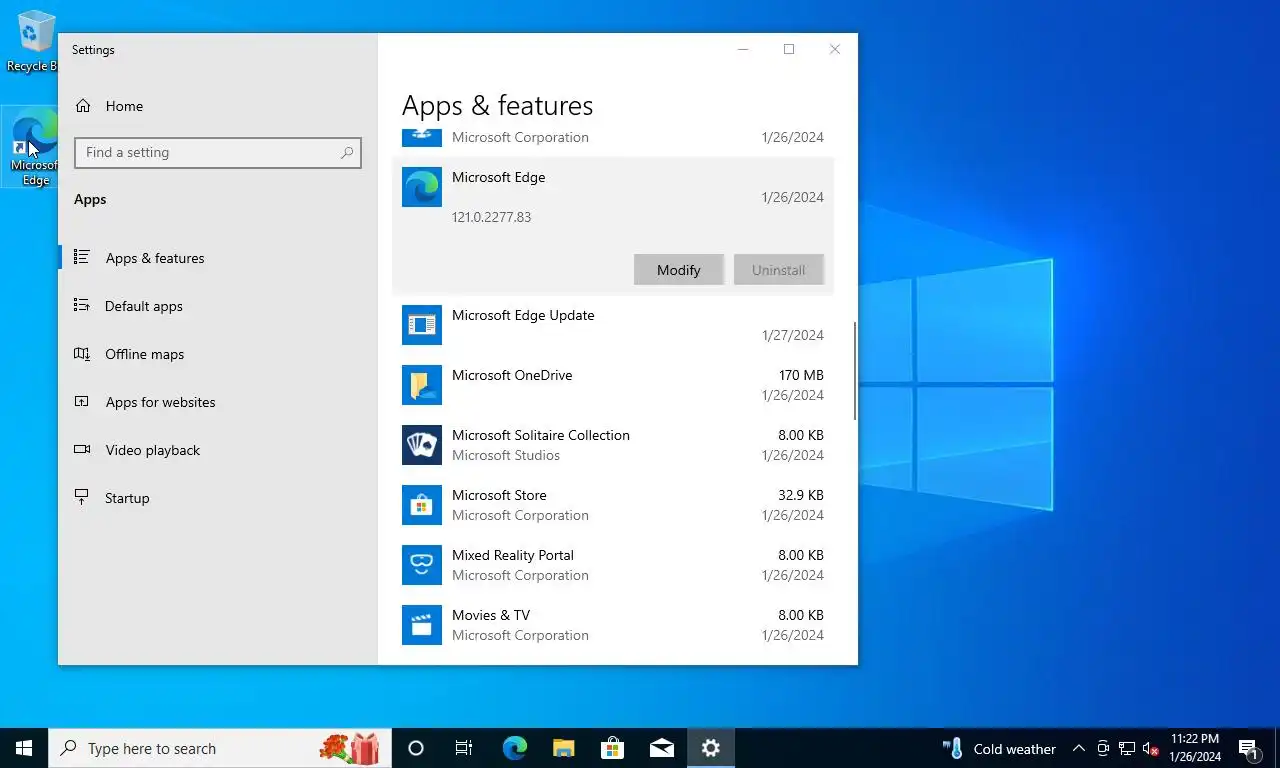Click the Microsoft Studios publisher text
The image size is (1280, 768).
pyautogui.click(x=506, y=455)
